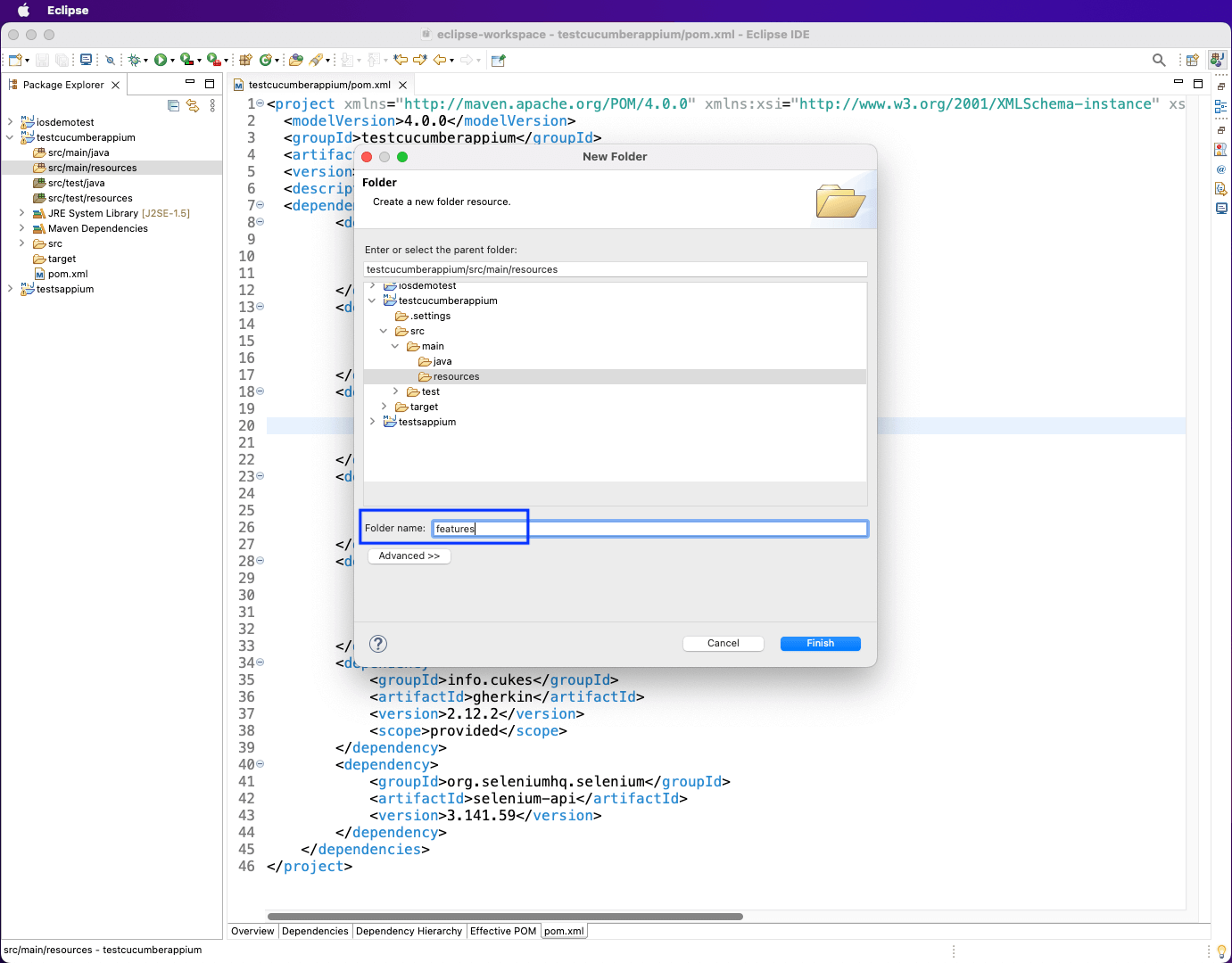Click the green Run button in toolbar

pyautogui.click(x=161, y=60)
